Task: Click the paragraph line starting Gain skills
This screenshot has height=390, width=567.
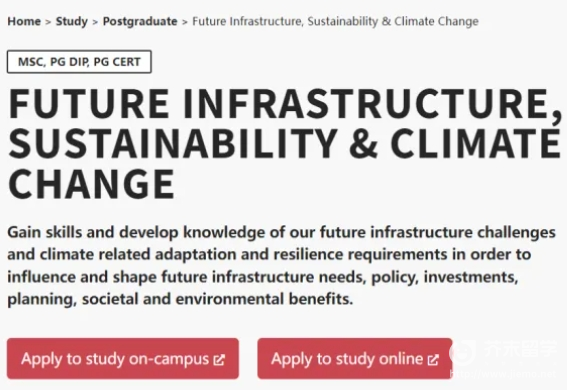Action: pos(281,232)
